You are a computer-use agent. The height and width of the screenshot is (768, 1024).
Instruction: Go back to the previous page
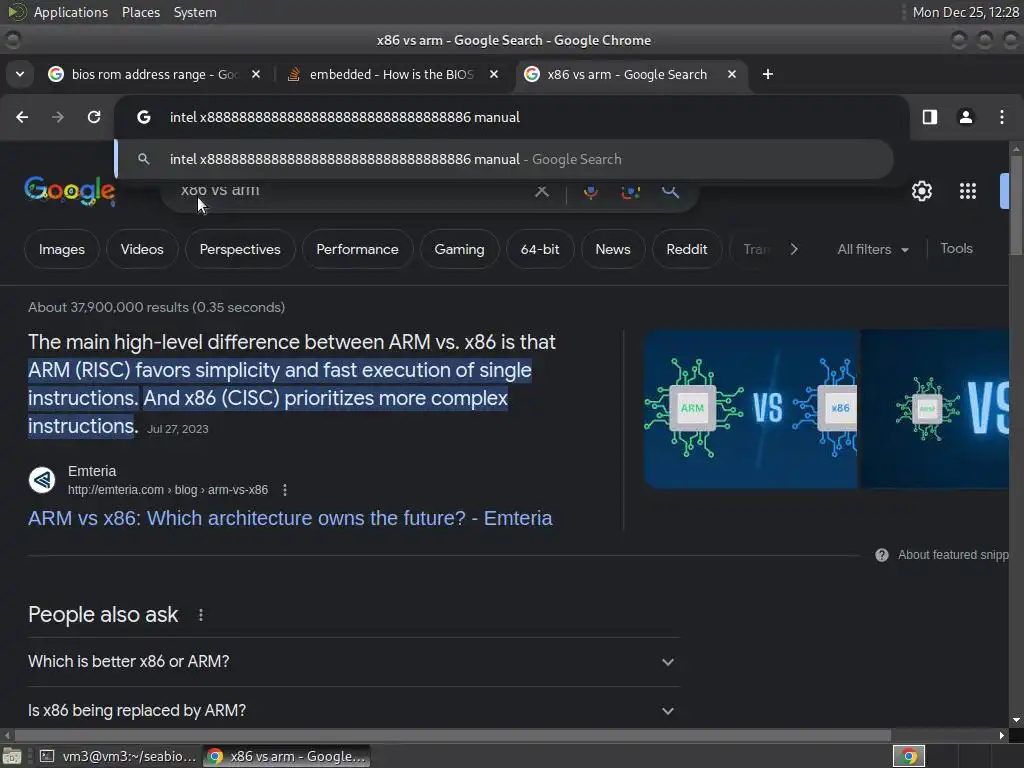coord(22,117)
